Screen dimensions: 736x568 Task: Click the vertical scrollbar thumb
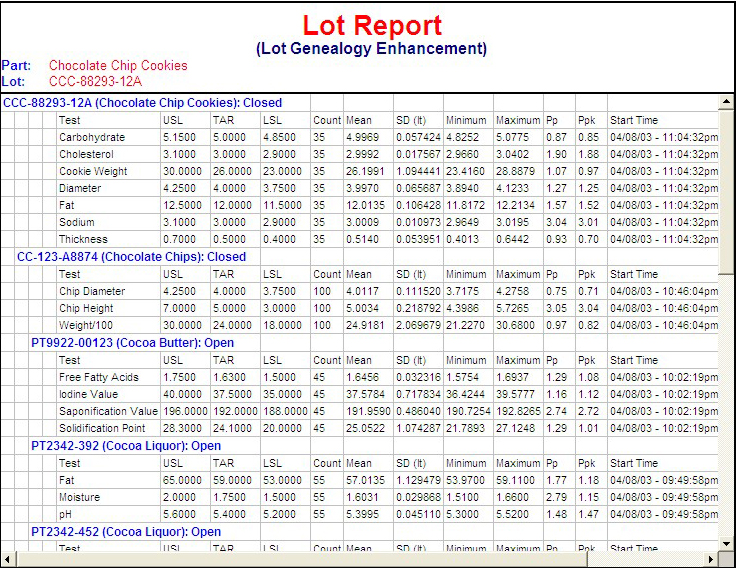[x=726, y=191]
